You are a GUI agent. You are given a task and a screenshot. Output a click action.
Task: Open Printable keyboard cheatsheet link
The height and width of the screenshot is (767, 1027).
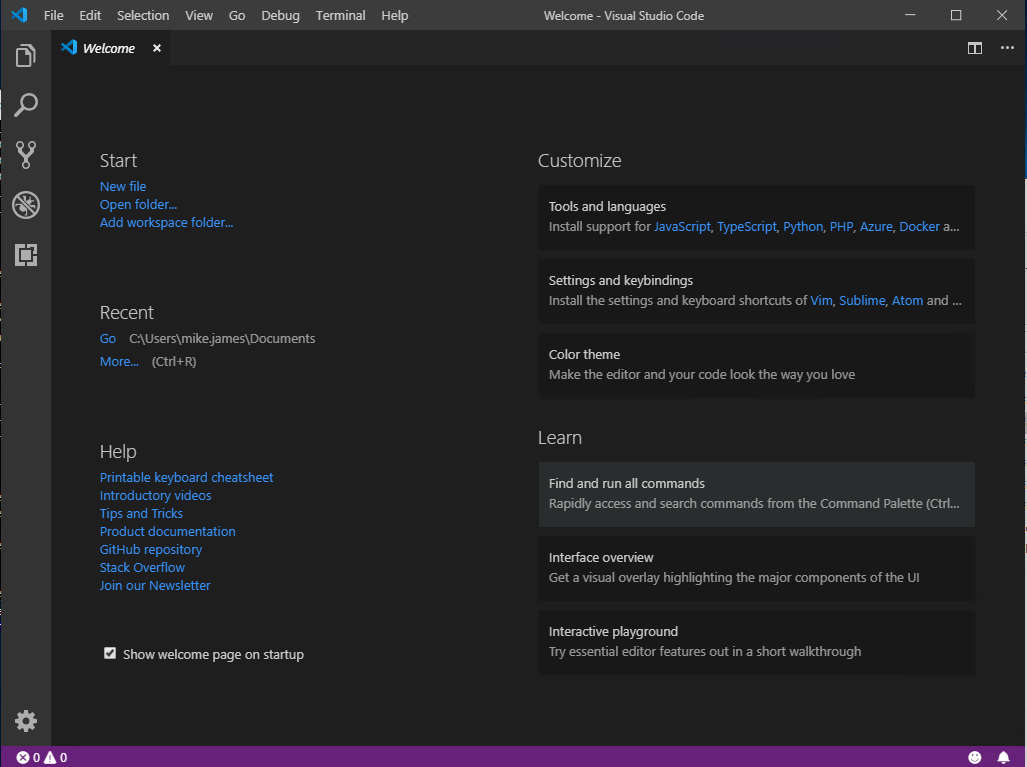pos(186,477)
